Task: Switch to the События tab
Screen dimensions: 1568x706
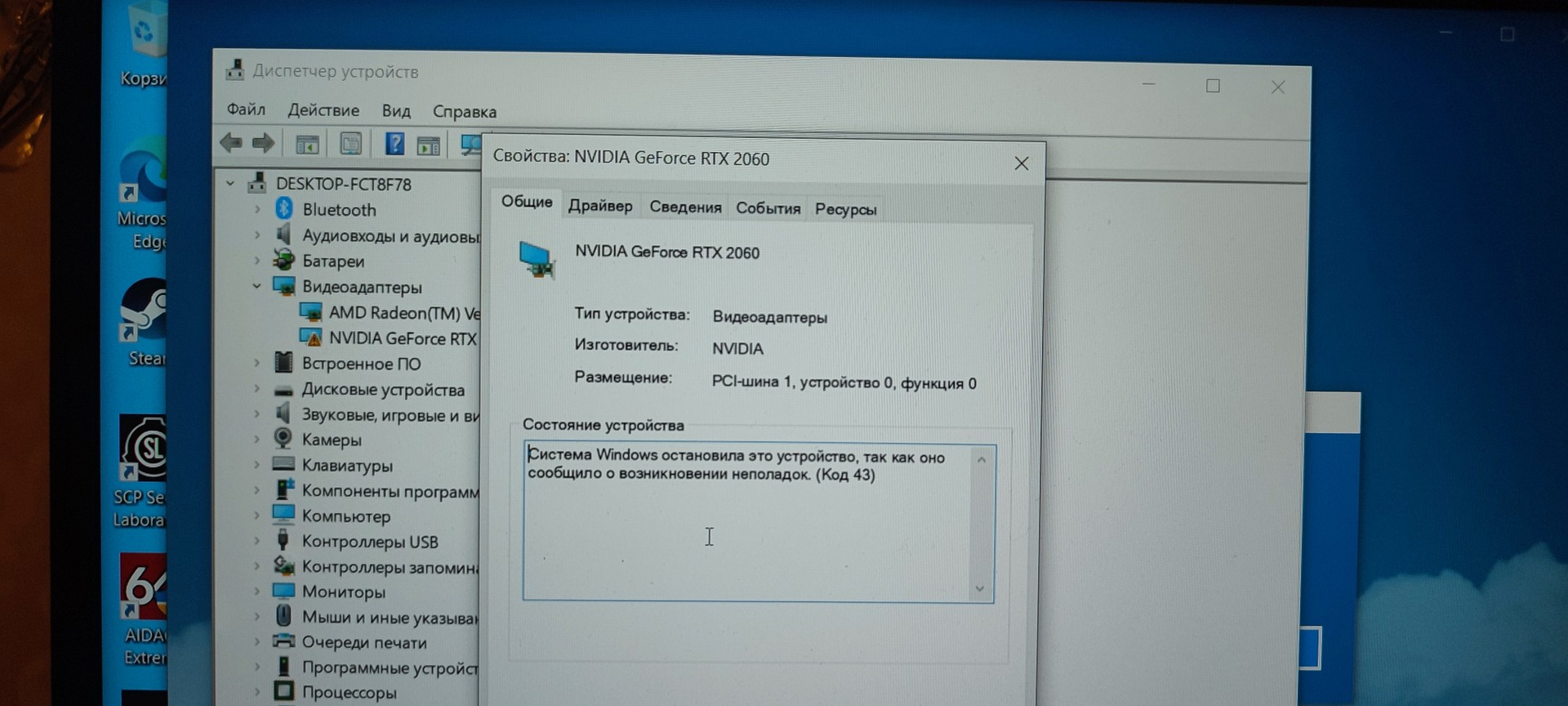Action: pyautogui.click(x=768, y=208)
